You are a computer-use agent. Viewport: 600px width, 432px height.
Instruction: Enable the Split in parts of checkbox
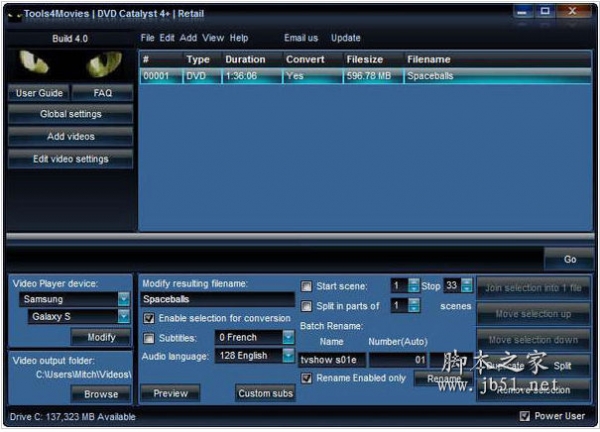pos(307,306)
